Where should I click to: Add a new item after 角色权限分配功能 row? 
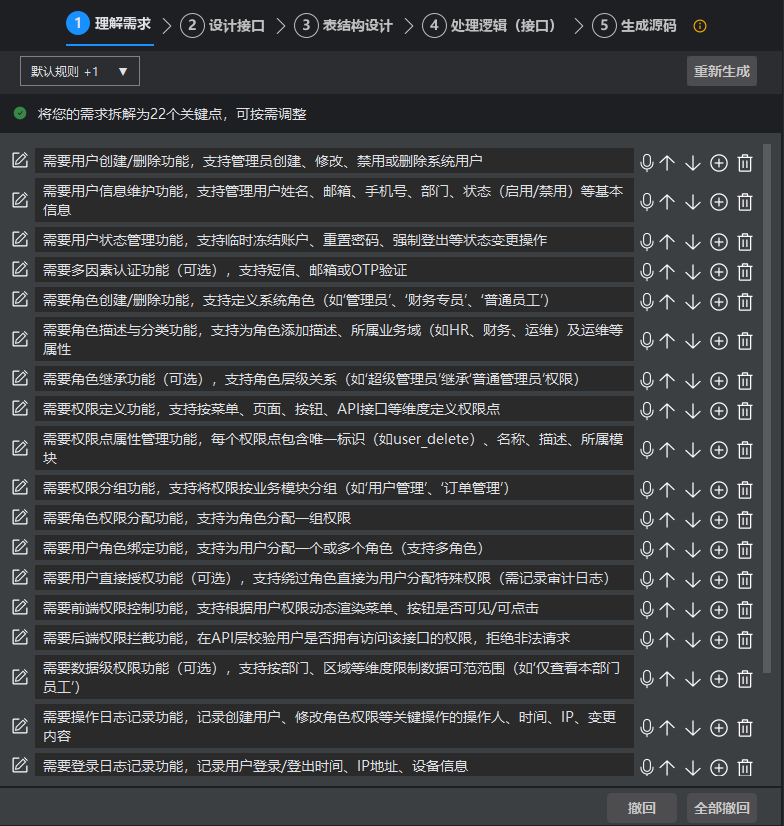(x=718, y=518)
